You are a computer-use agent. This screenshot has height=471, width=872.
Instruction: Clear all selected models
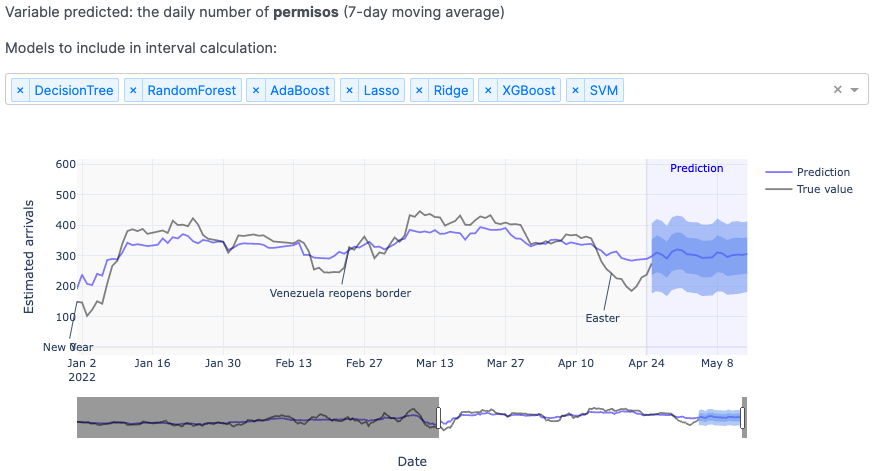(838, 90)
